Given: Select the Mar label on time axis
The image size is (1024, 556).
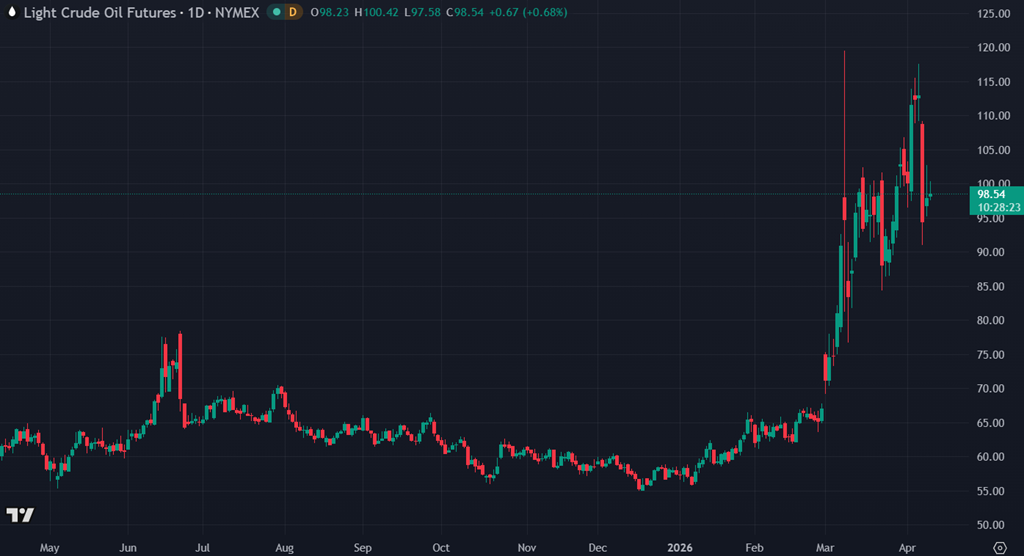Looking at the screenshot, I should click(x=826, y=547).
